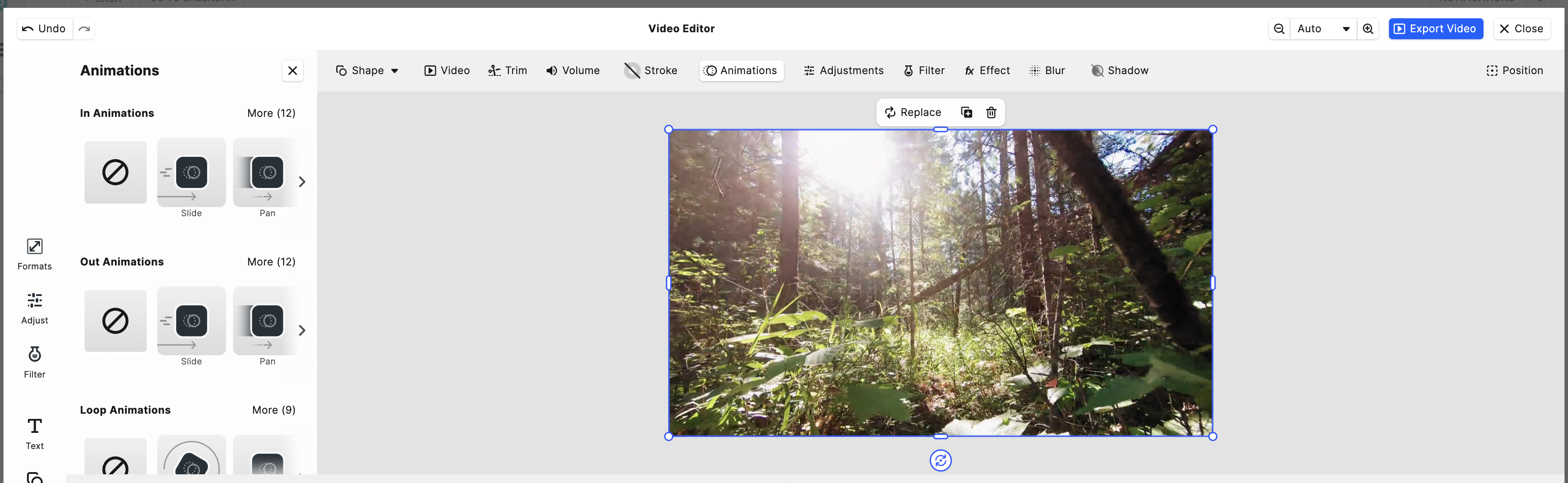The width and height of the screenshot is (1568, 483).
Task: Duplicate the selected video clip
Action: pyautogui.click(x=966, y=112)
